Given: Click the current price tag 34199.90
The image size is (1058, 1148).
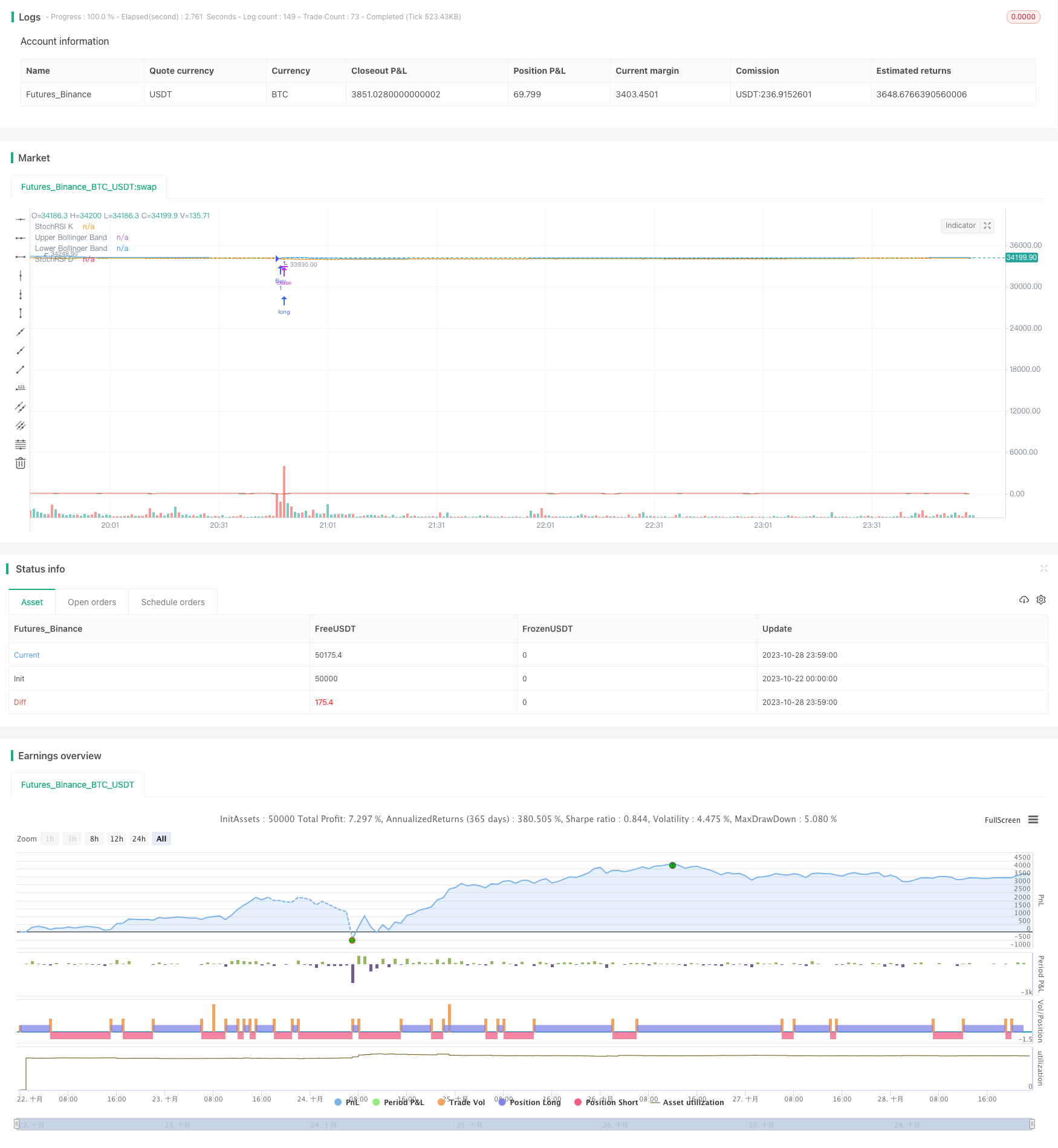Looking at the screenshot, I should (x=1022, y=258).
